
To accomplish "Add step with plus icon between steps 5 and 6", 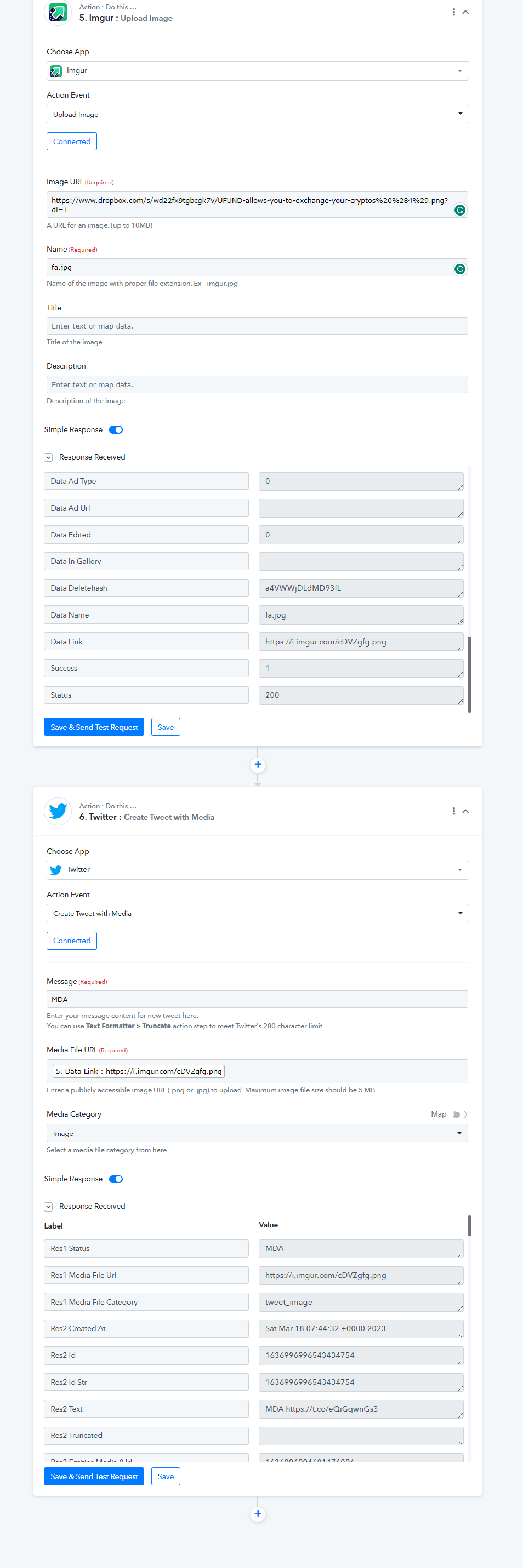I will coord(258,765).
